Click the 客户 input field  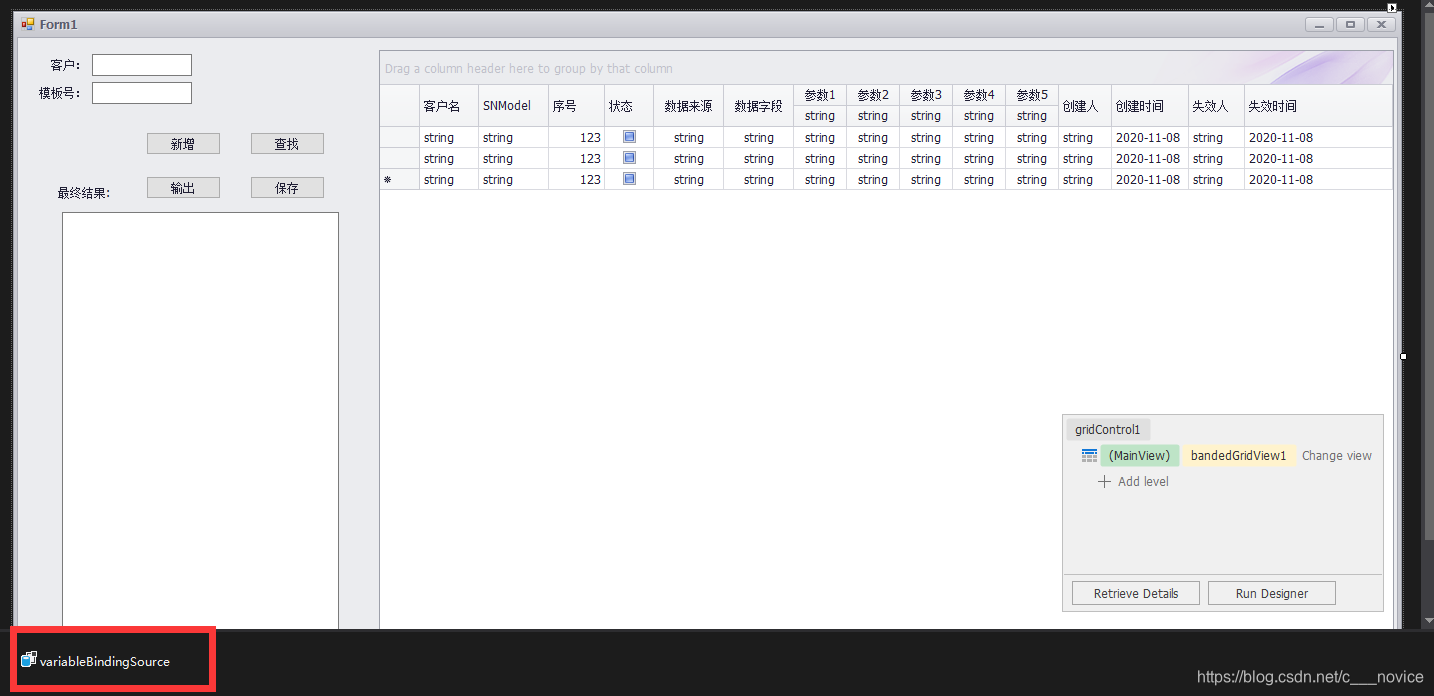(142, 65)
